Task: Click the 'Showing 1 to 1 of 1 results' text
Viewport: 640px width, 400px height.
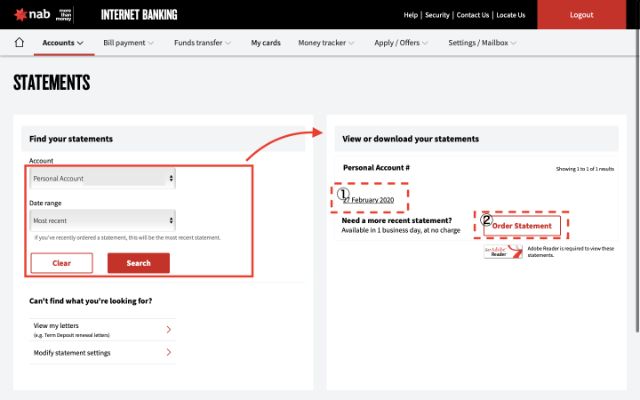Action: coord(584,169)
